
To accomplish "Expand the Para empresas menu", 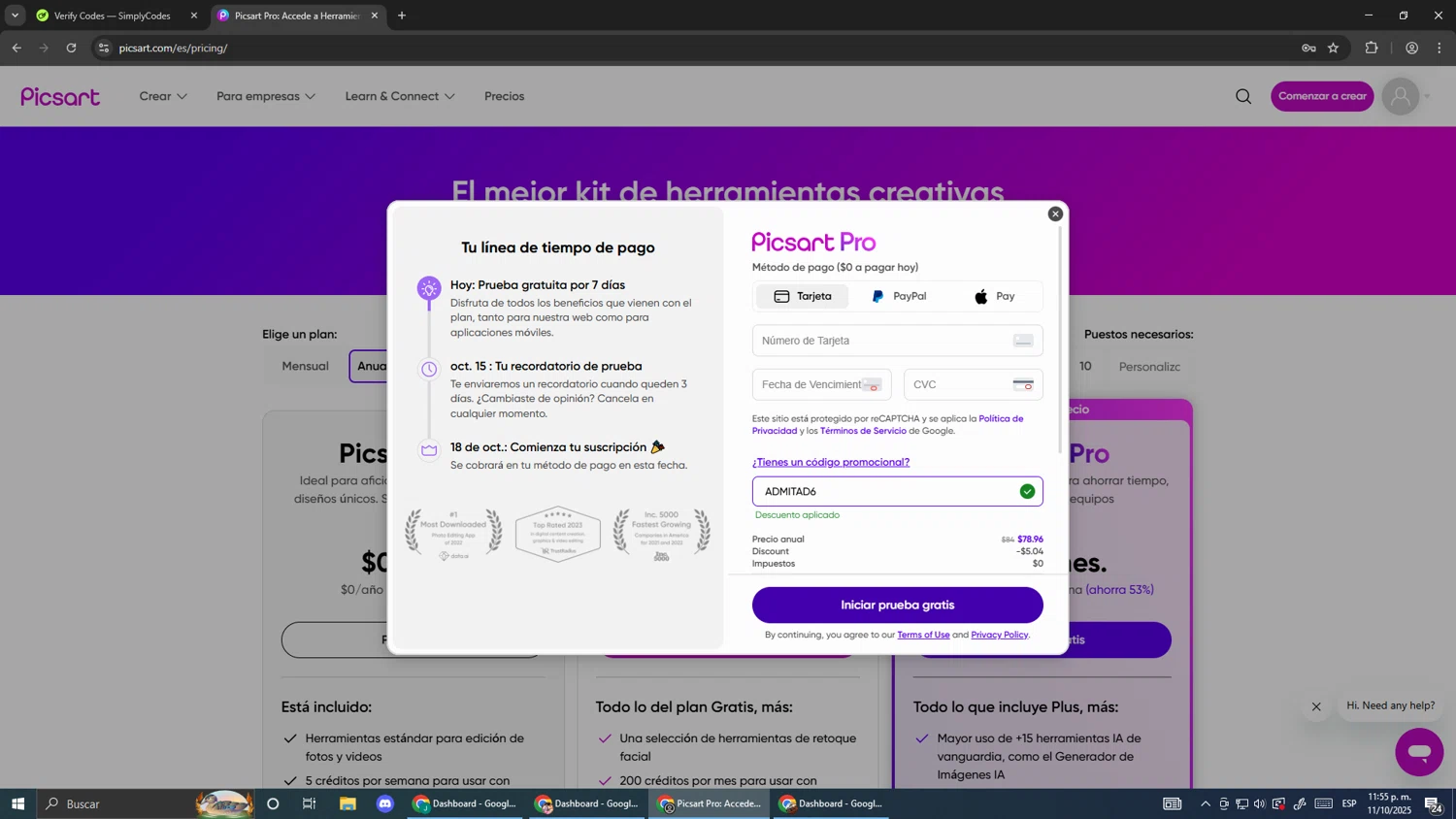I will click(x=266, y=96).
